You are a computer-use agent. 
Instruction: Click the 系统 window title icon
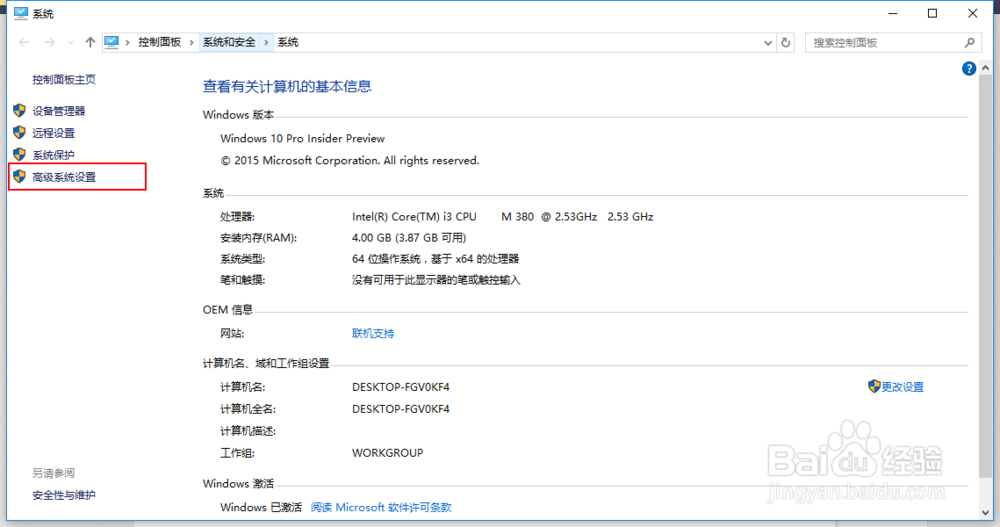coord(21,13)
